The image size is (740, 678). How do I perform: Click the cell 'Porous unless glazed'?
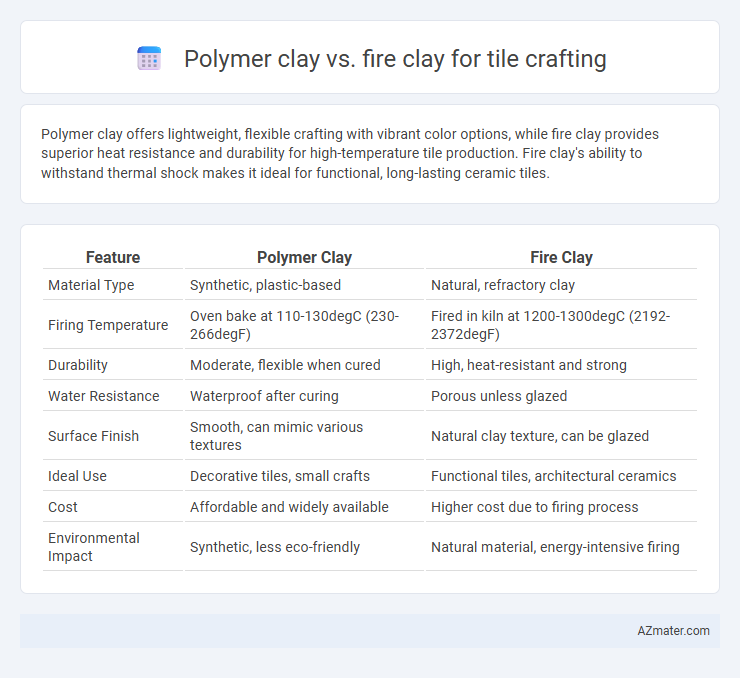(x=499, y=396)
